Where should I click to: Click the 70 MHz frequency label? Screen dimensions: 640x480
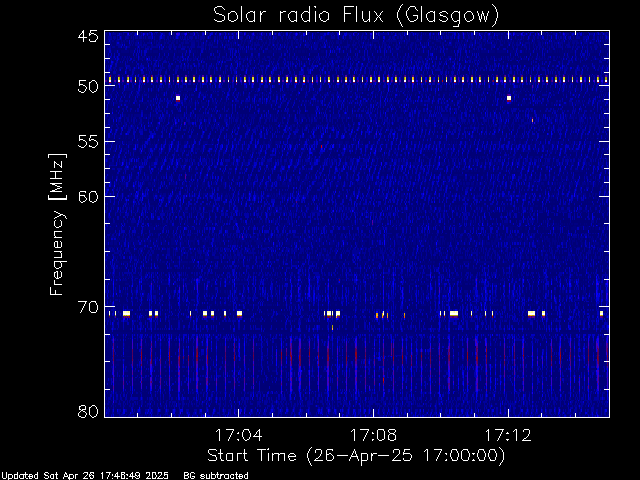pyautogui.click(x=88, y=307)
